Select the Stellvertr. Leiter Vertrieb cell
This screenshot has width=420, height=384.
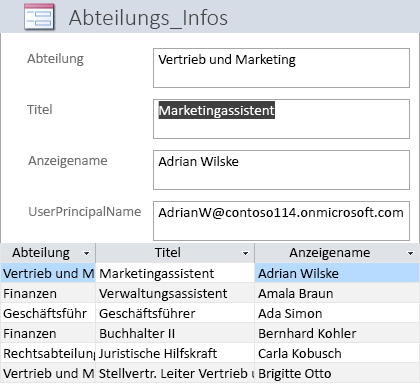point(175,373)
